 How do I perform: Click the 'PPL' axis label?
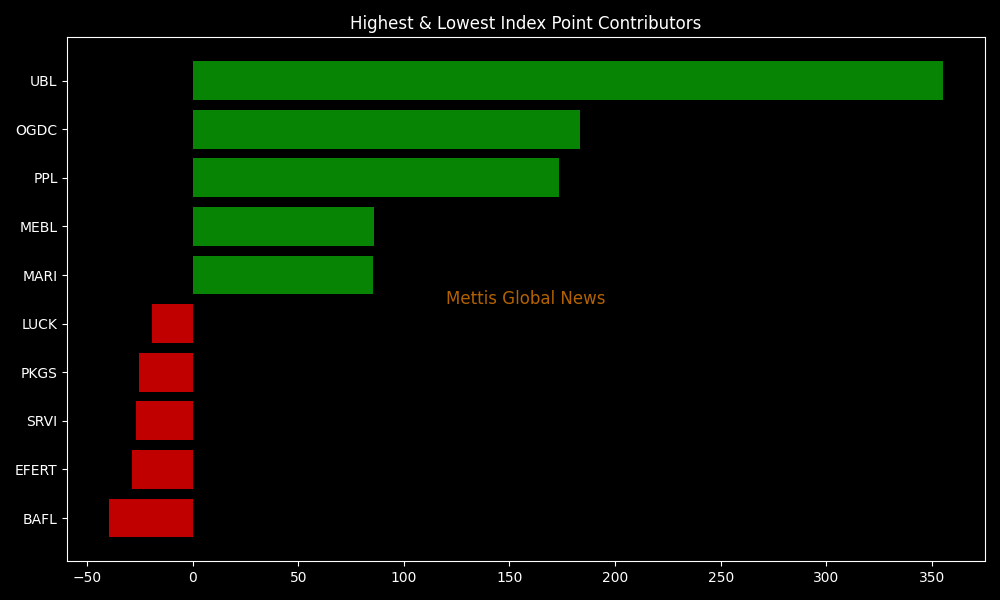pyautogui.click(x=45, y=179)
